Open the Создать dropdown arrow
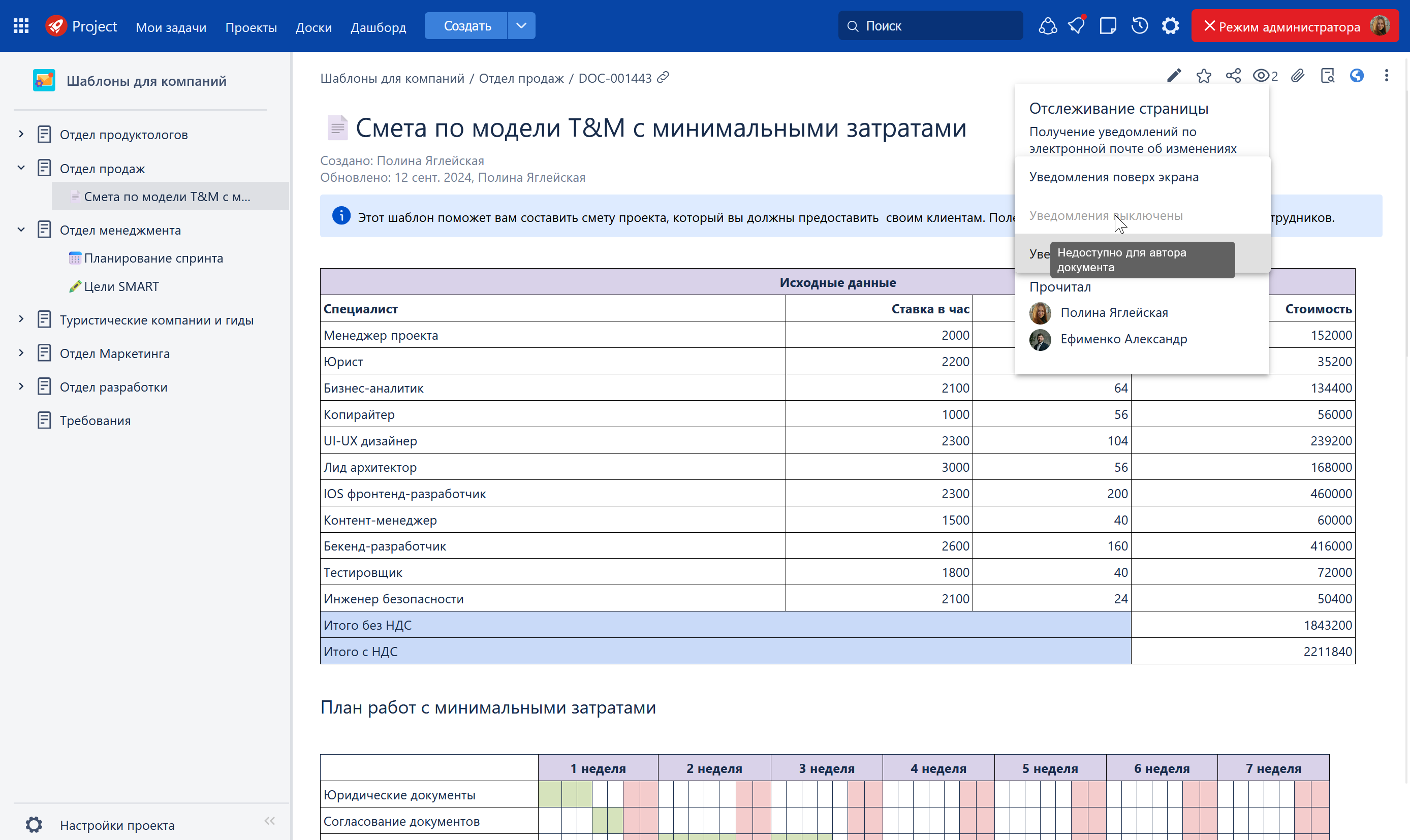 click(x=521, y=26)
